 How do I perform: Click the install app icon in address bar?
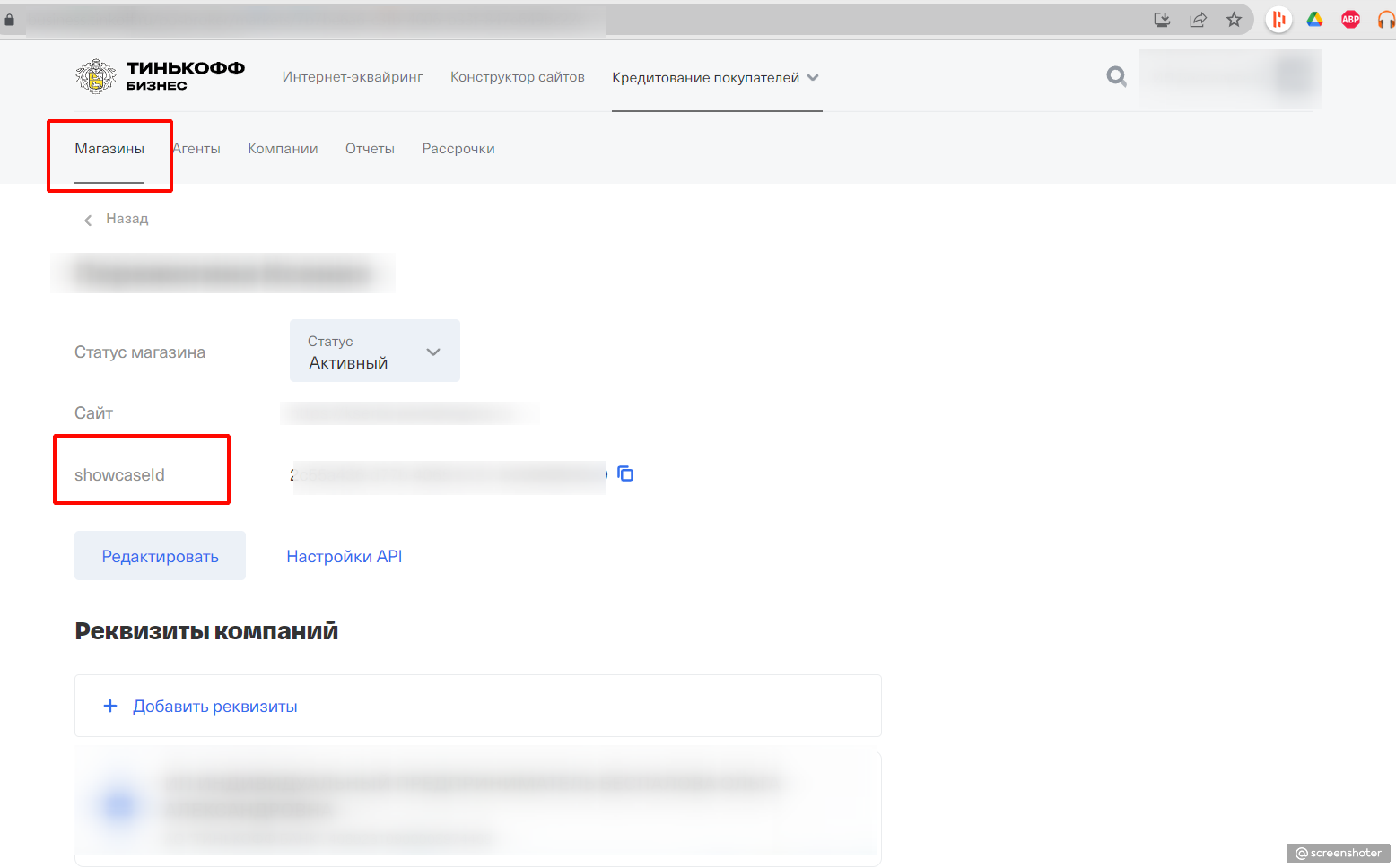tap(1162, 20)
